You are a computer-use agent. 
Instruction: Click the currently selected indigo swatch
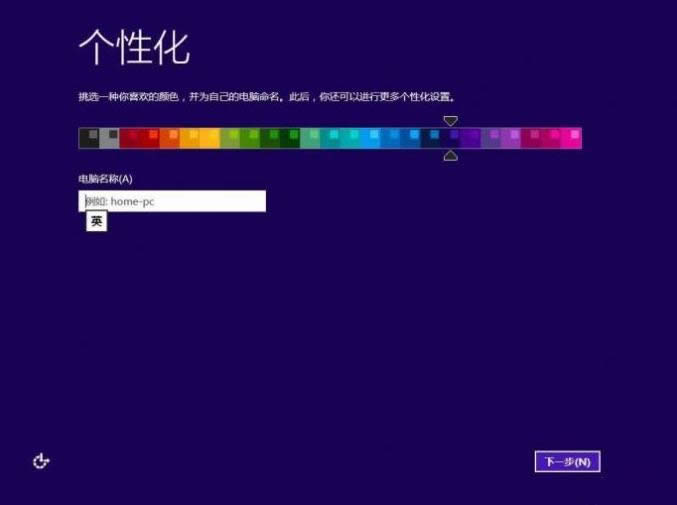pyautogui.click(x=451, y=138)
